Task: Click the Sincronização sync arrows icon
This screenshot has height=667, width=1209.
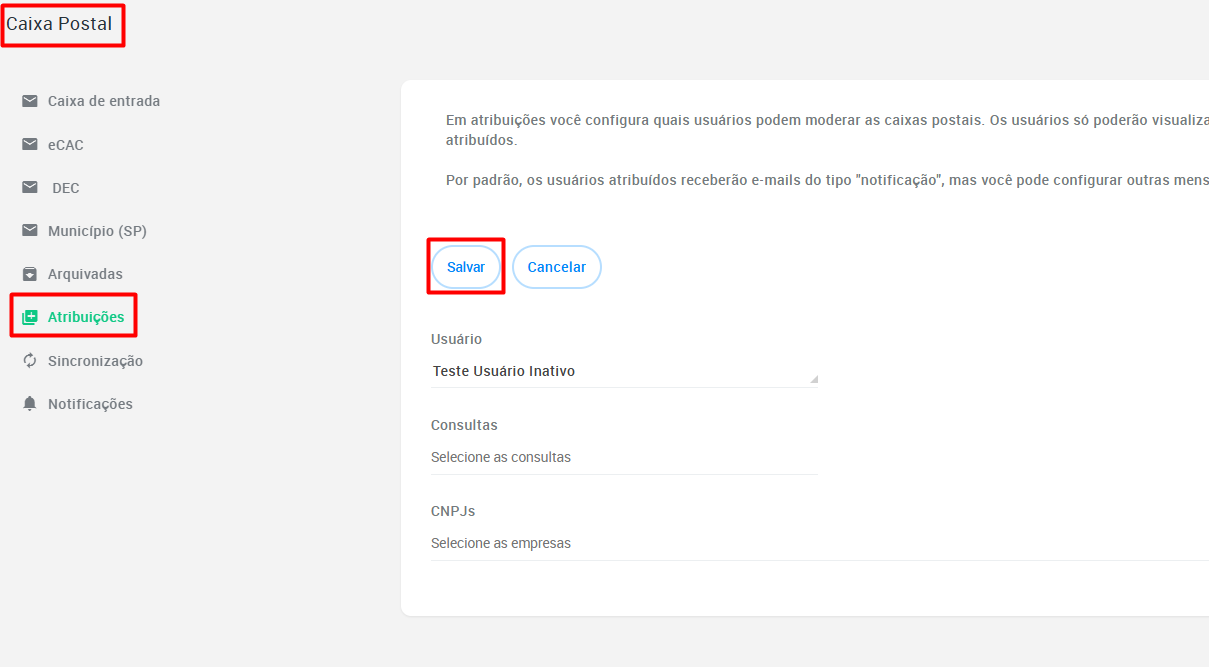Action: tap(30, 360)
